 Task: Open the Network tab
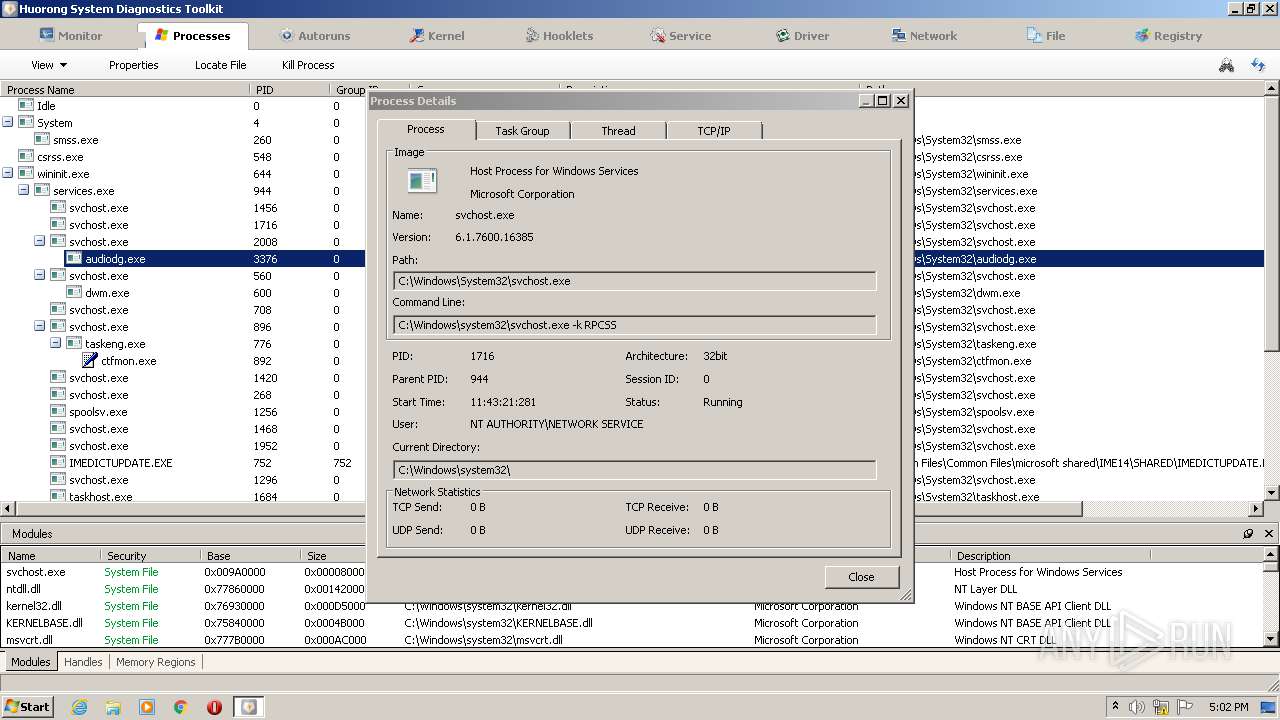pyautogui.click(x=924, y=35)
